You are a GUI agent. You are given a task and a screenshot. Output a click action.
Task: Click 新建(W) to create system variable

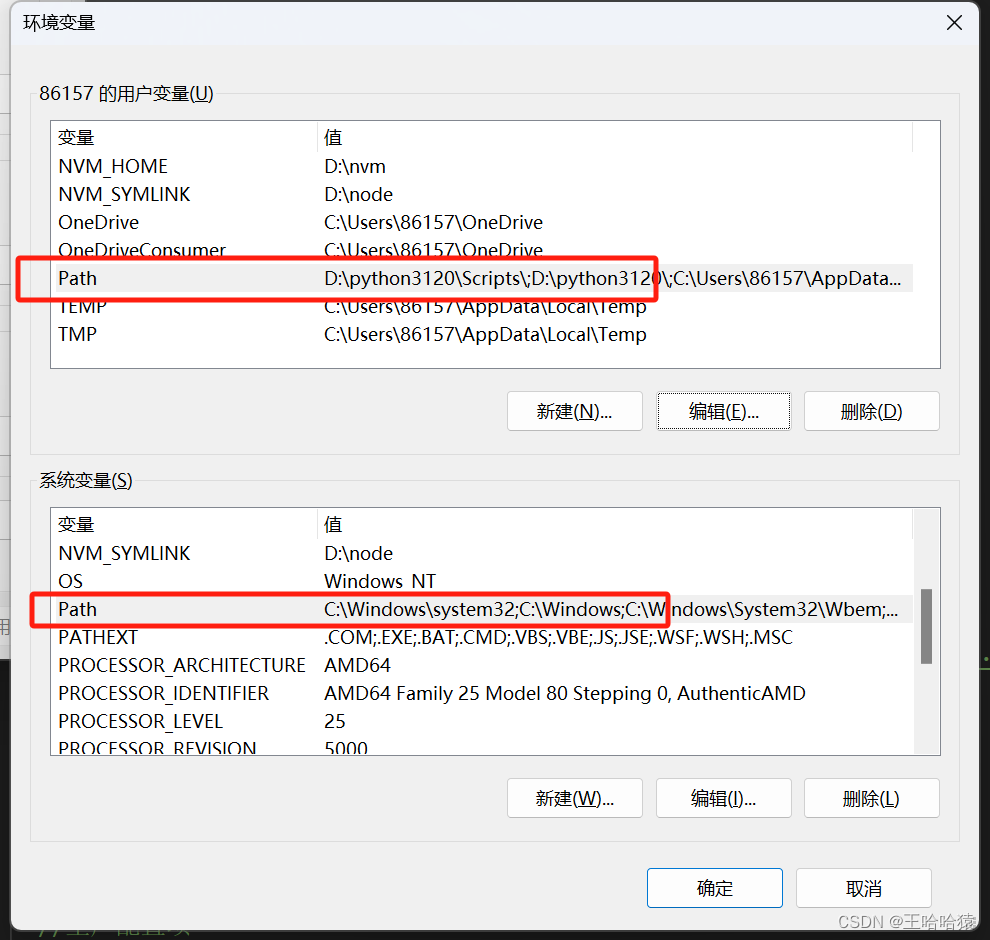click(574, 797)
